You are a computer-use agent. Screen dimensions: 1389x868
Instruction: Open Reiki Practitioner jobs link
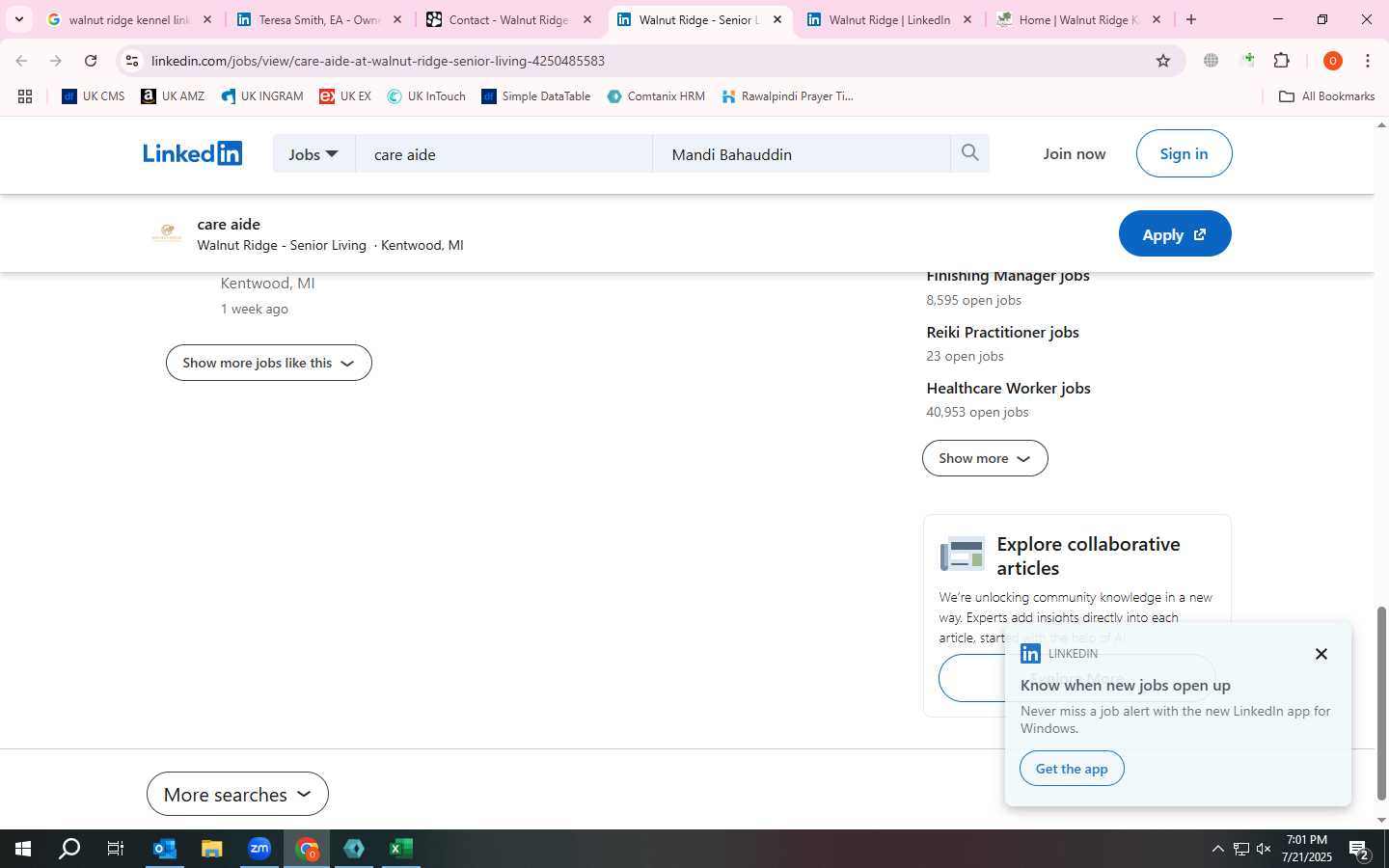tap(1002, 332)
